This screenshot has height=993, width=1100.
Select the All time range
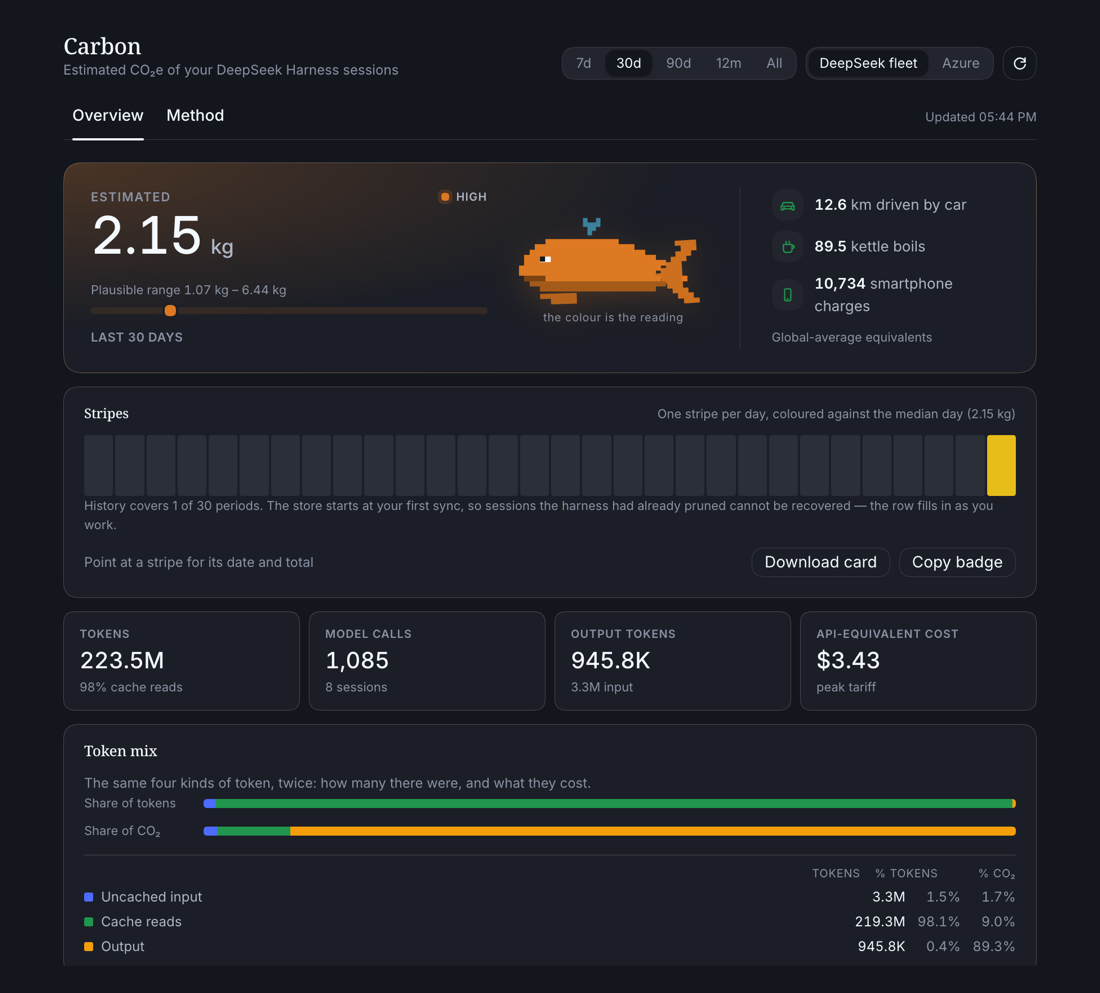(x=774, y=63)
